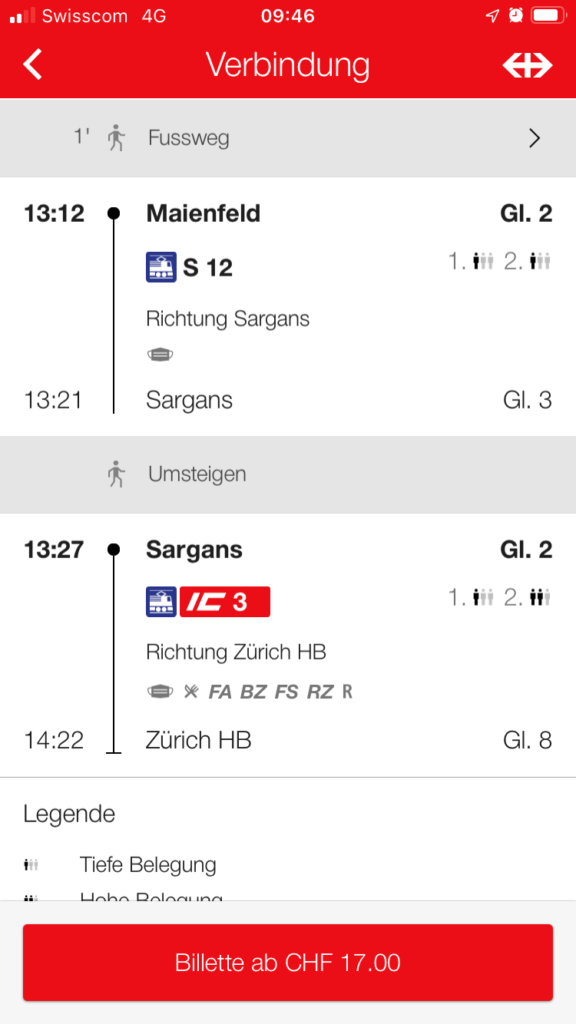Tap the SBB logo in the header
The image size is (576, 1024).
coord(527,65)
